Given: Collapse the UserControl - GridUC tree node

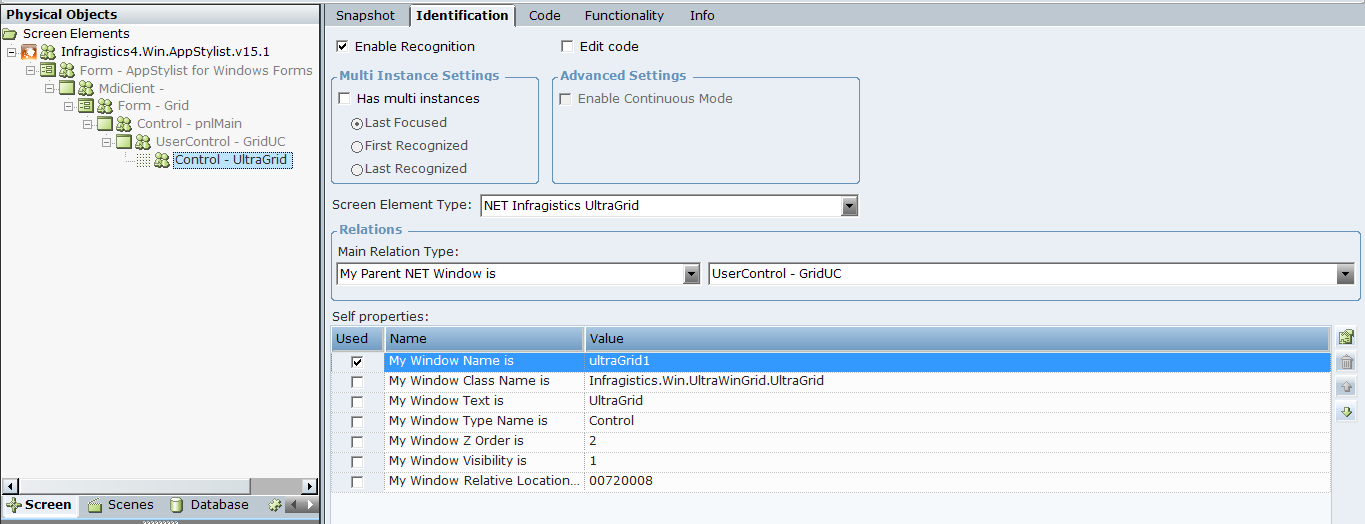Looking at the screenshot, I should click(107, 142).
